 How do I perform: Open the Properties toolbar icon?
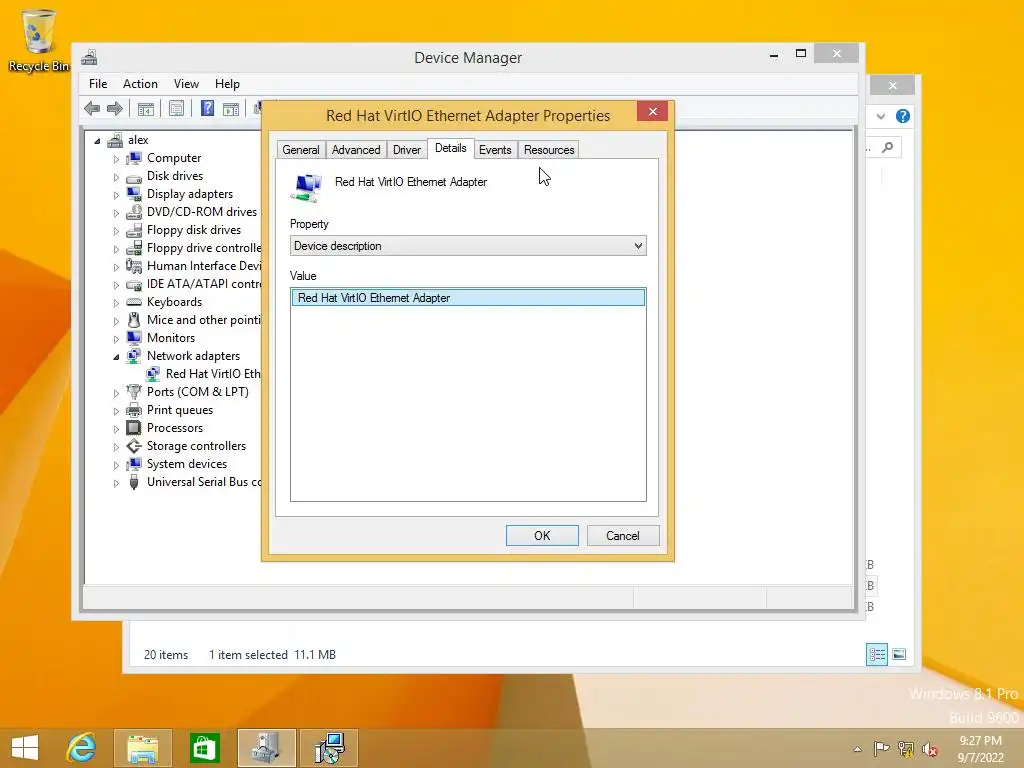[x=176, y=108]
